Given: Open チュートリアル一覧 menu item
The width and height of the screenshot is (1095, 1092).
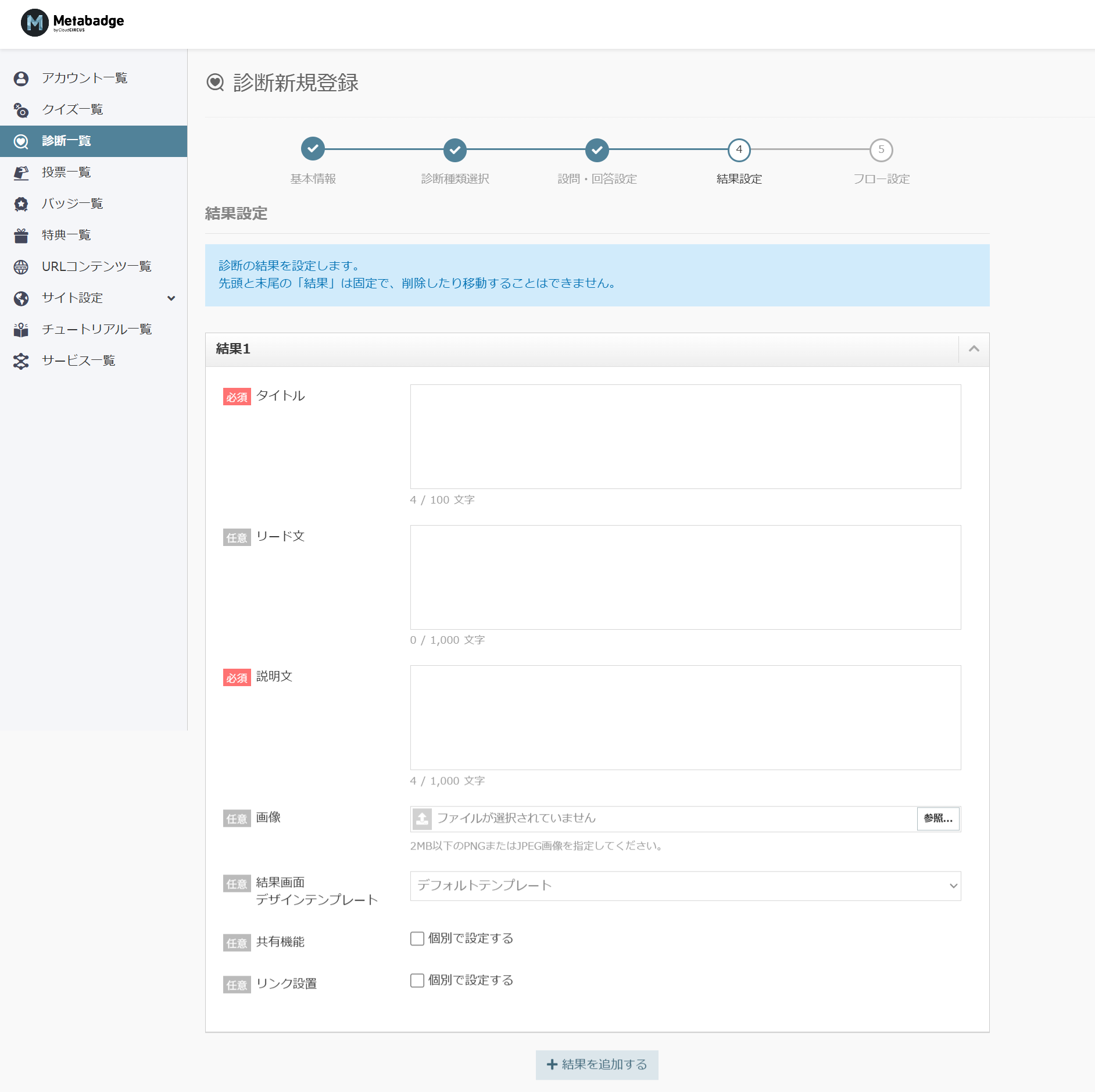Looking at the screenshot, I should [x=96, y=330].
